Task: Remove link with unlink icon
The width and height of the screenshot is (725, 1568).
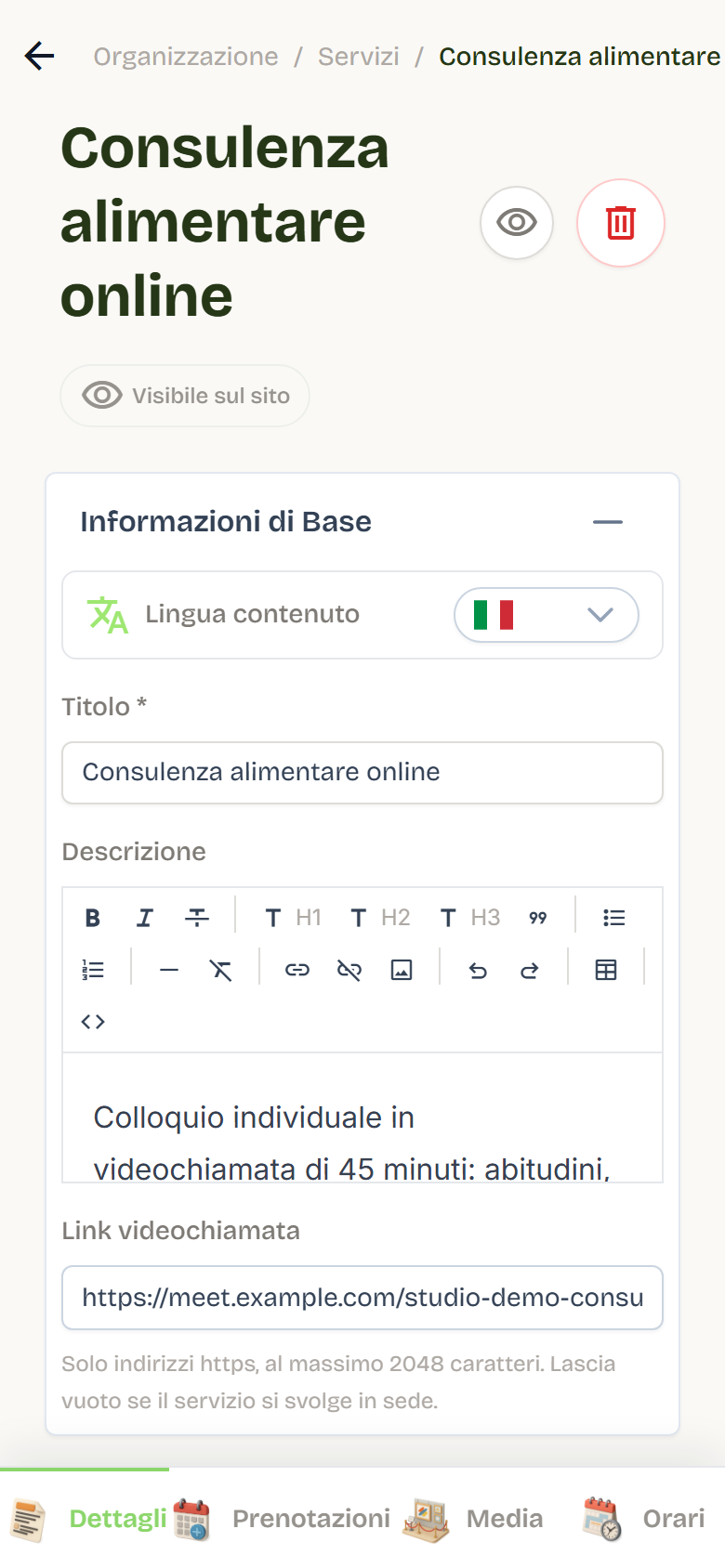Action: (349, 970)
